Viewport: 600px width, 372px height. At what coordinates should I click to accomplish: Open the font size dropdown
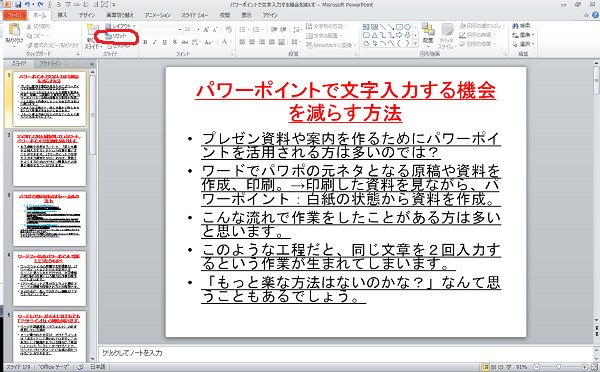tap(198, 29)
